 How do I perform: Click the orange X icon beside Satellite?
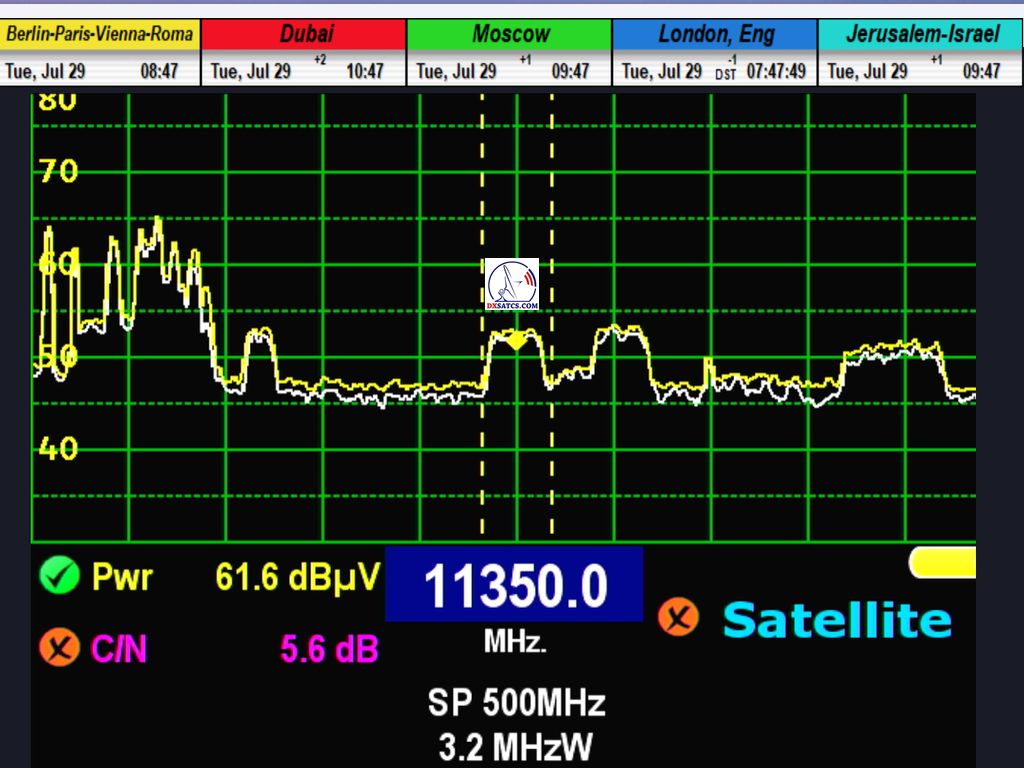(x=678, y=618)
